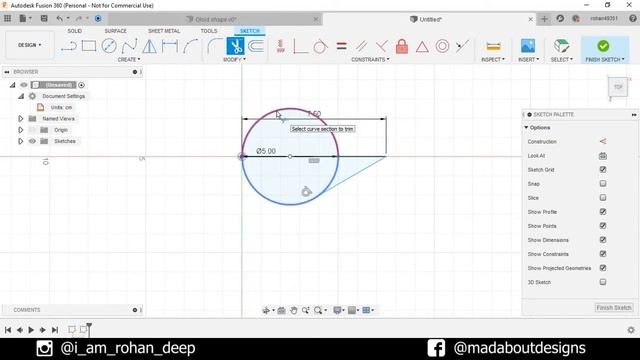Apply Perpendicular constraint
This screenshot has width=640, height=360.
381,46
